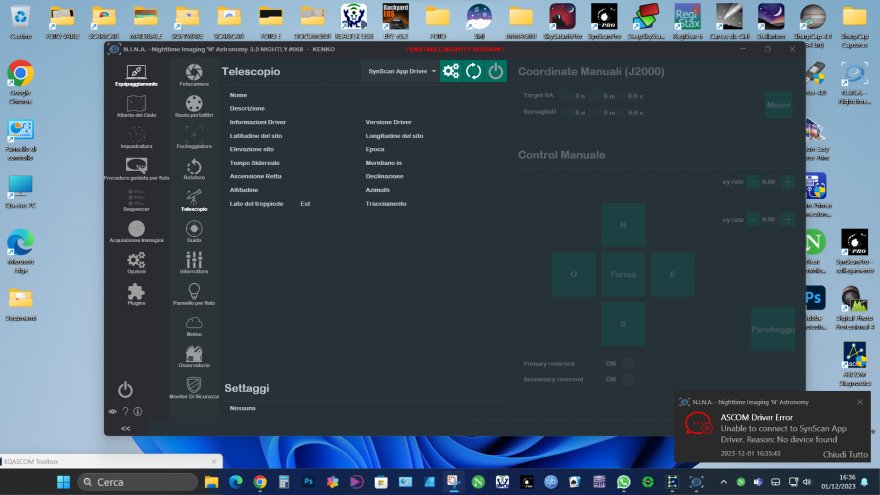Viewport: 880px width, 495px height.
Task: Select the Focheggiatore equipment icon
Action: pos(194,138)
